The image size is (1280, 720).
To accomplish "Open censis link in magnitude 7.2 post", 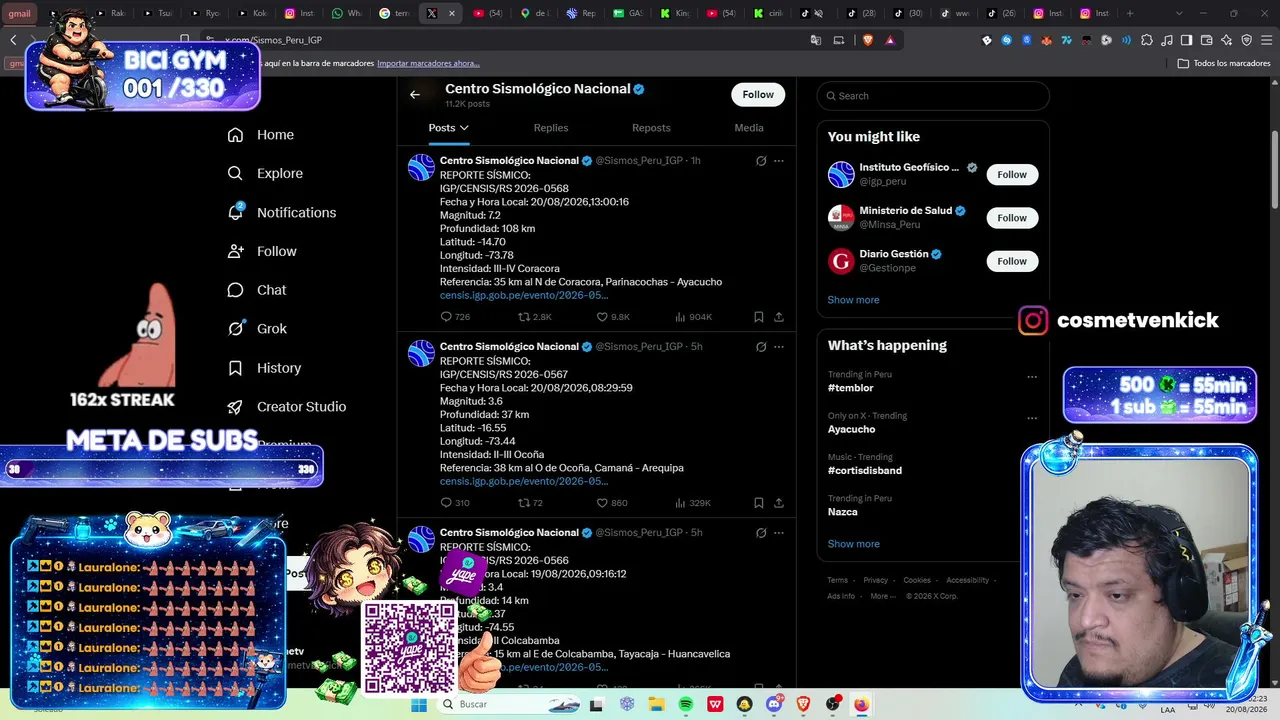I will click(524, 295).
